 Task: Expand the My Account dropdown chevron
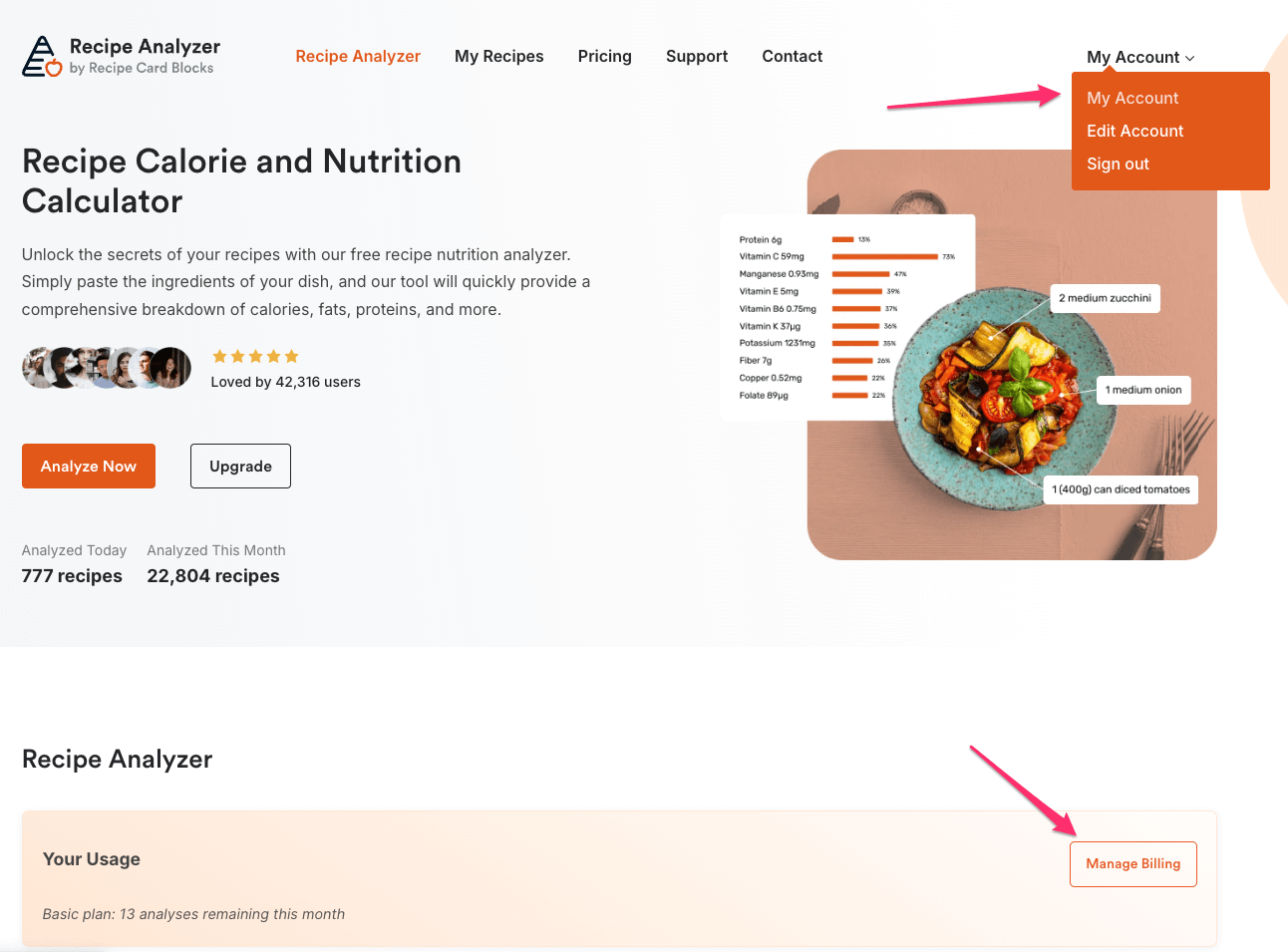1189,58
